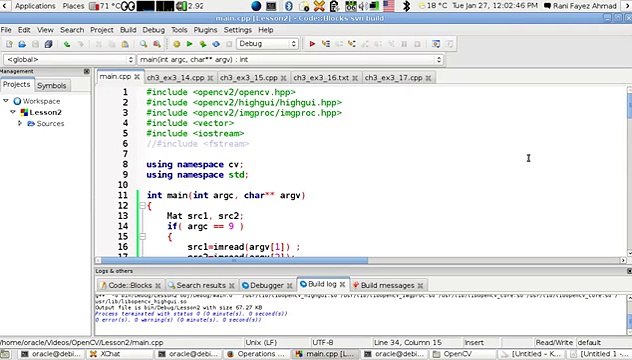Click the Build and run icon
632x360 pixels.
pyautogui.click(x=203, y=44)
